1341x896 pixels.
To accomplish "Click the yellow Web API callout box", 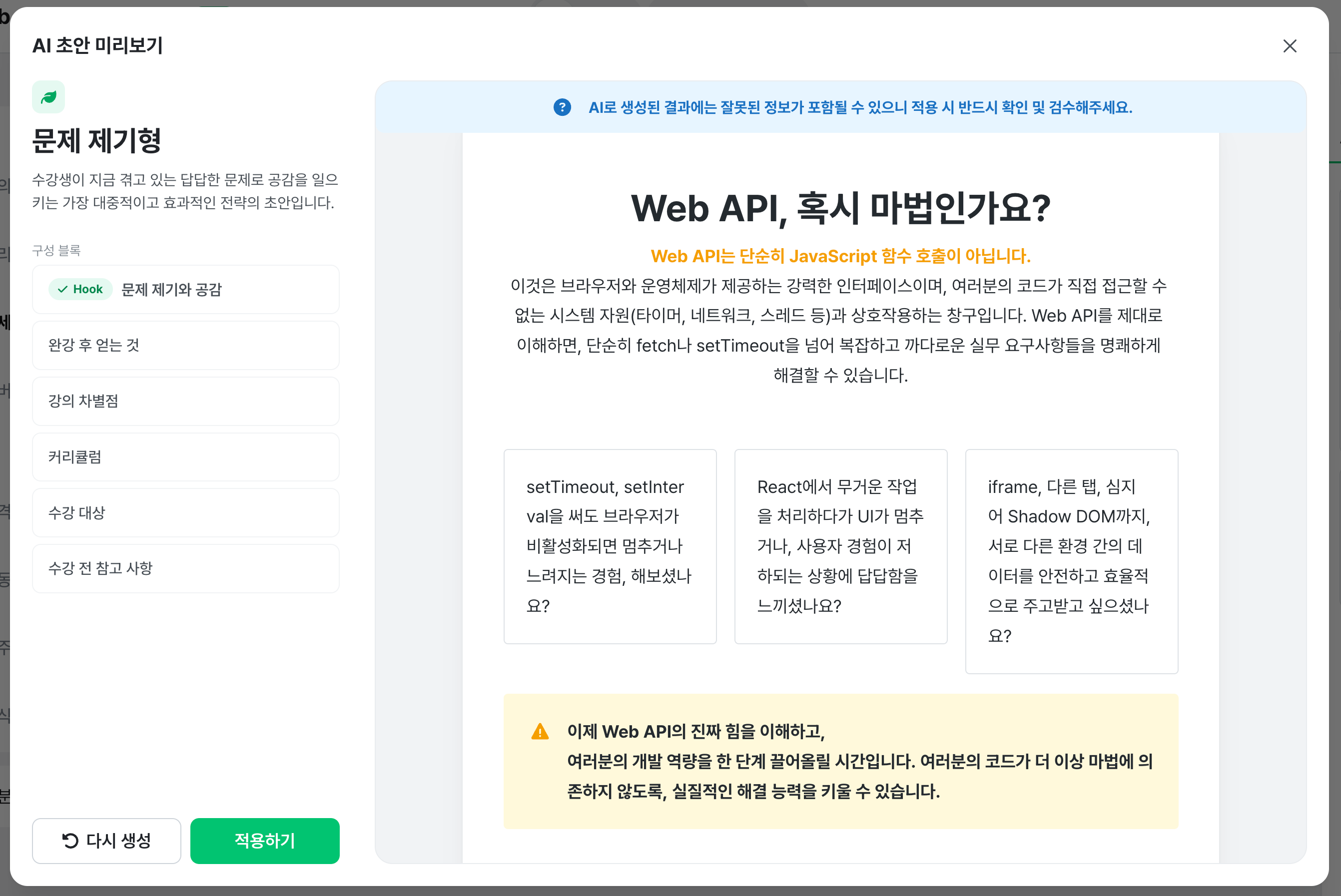I will [840, 761].
